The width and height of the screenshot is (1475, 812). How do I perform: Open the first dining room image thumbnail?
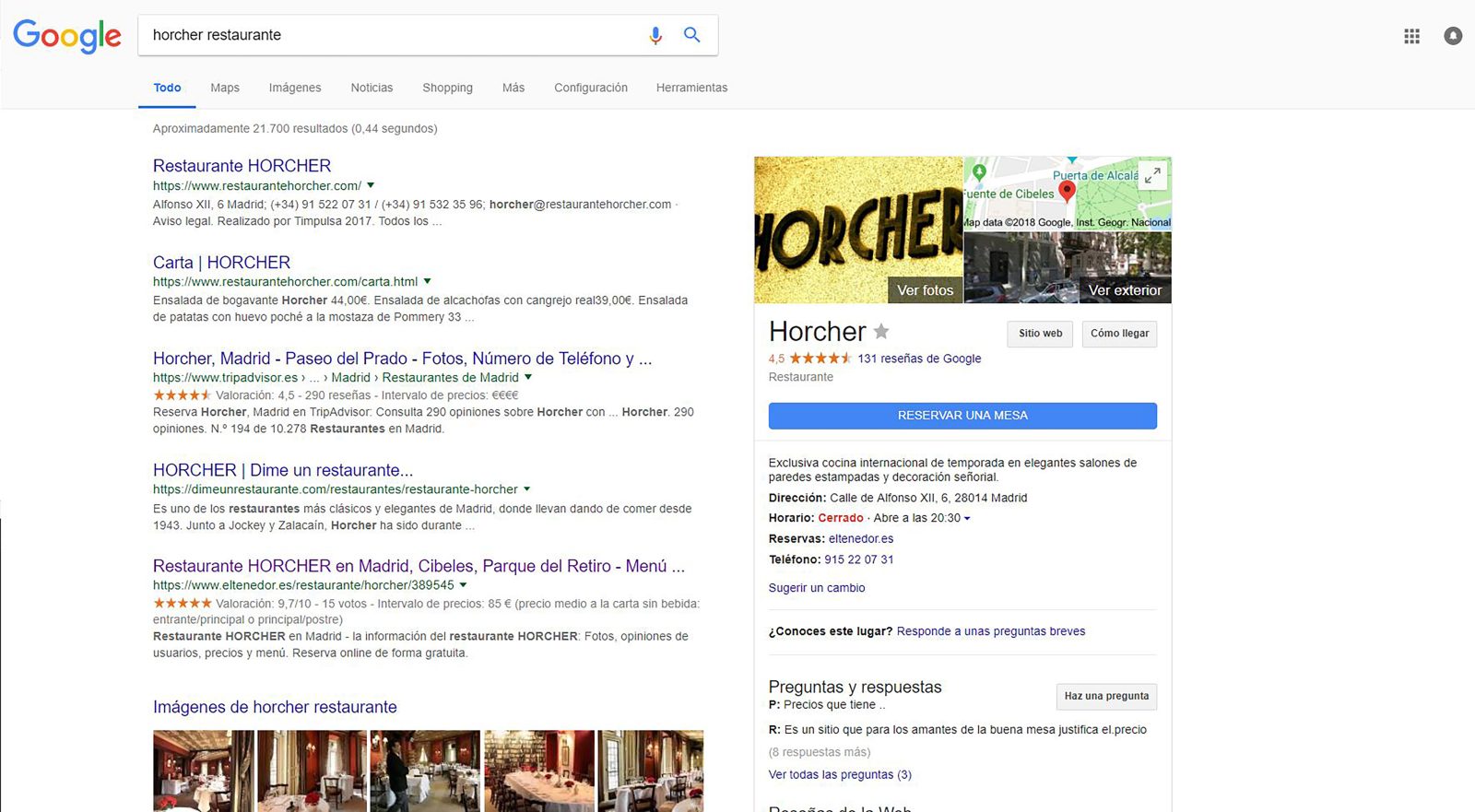point(203,771)
